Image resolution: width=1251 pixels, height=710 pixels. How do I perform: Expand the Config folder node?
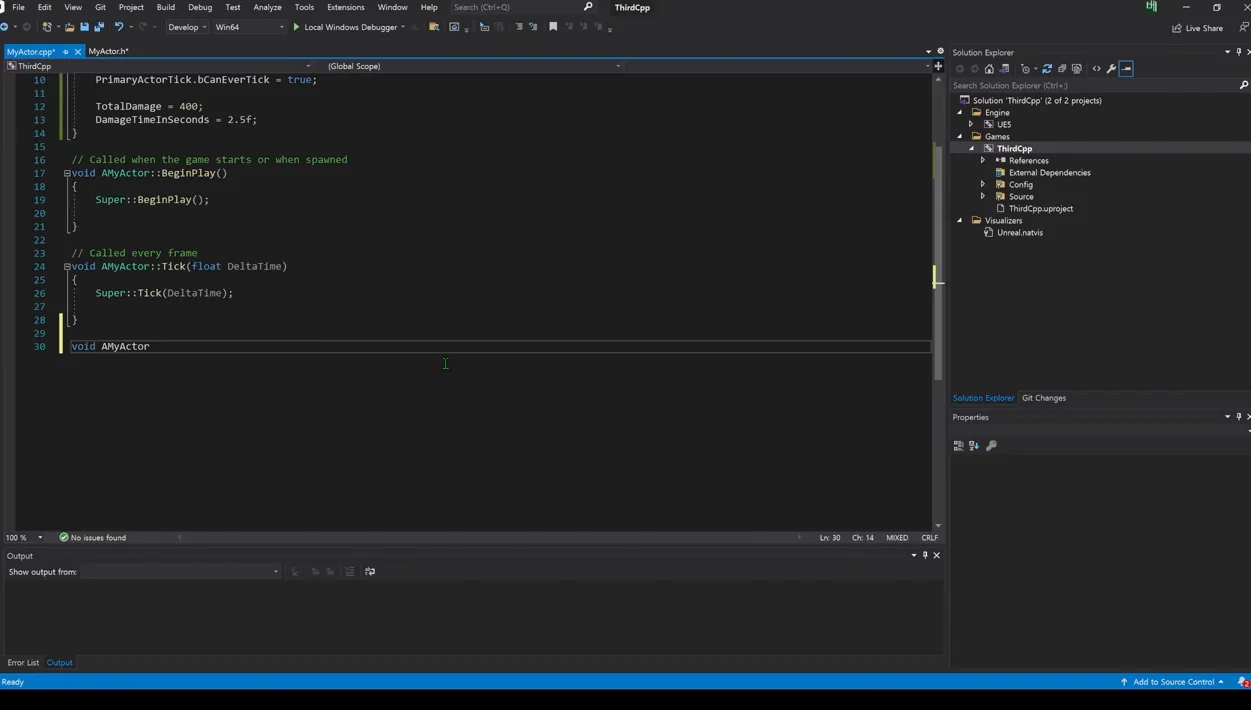click(982, 185)
